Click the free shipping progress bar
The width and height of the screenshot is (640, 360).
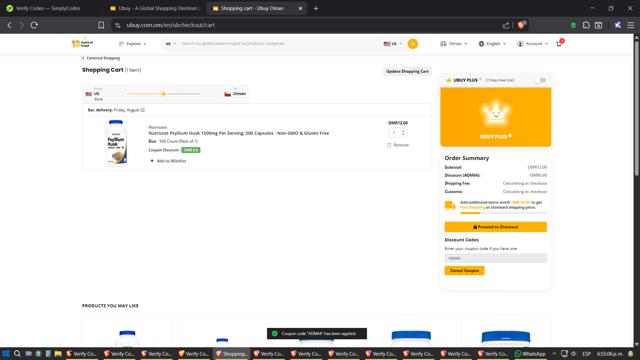pyautogui.click(x=503, y=213)
